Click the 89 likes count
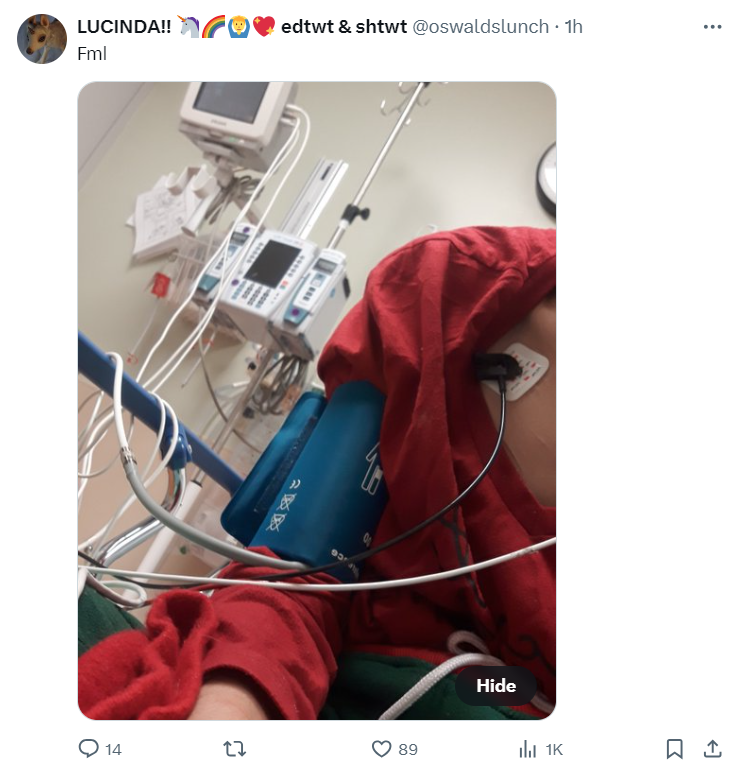The height and width of the screenshot is (773, 743). [408, 749]
